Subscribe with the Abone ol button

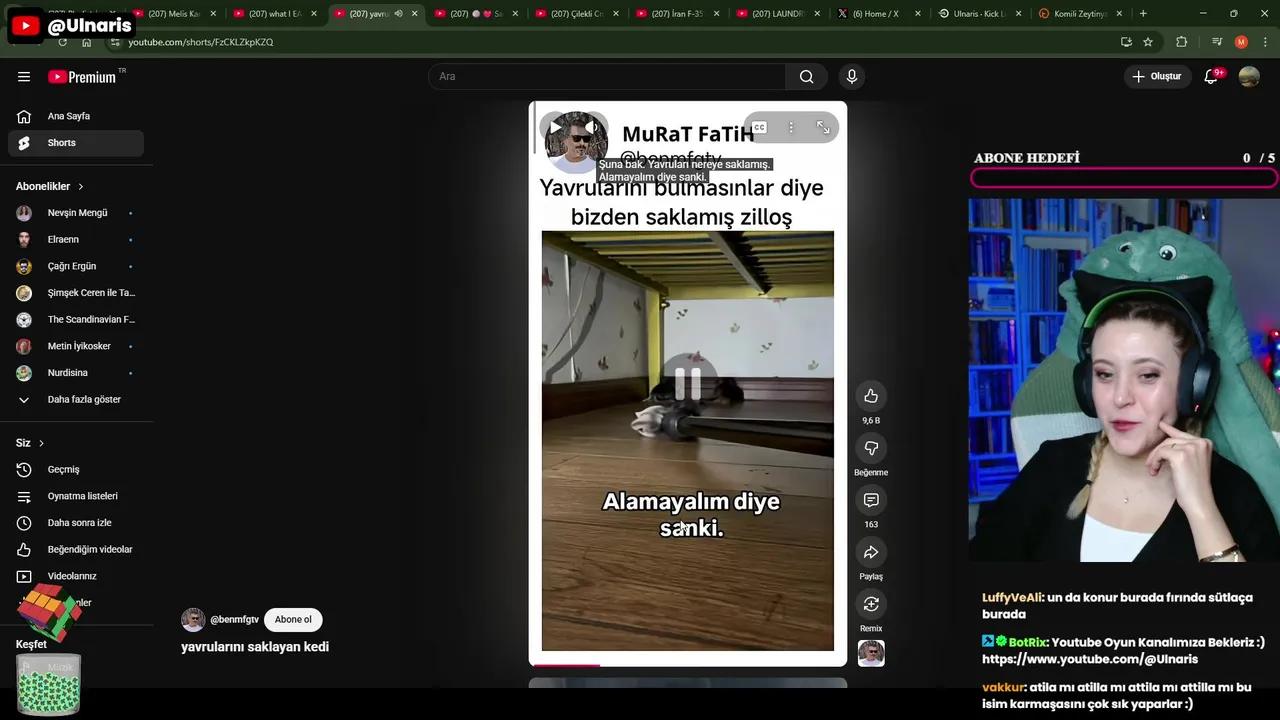pos(293,620)
